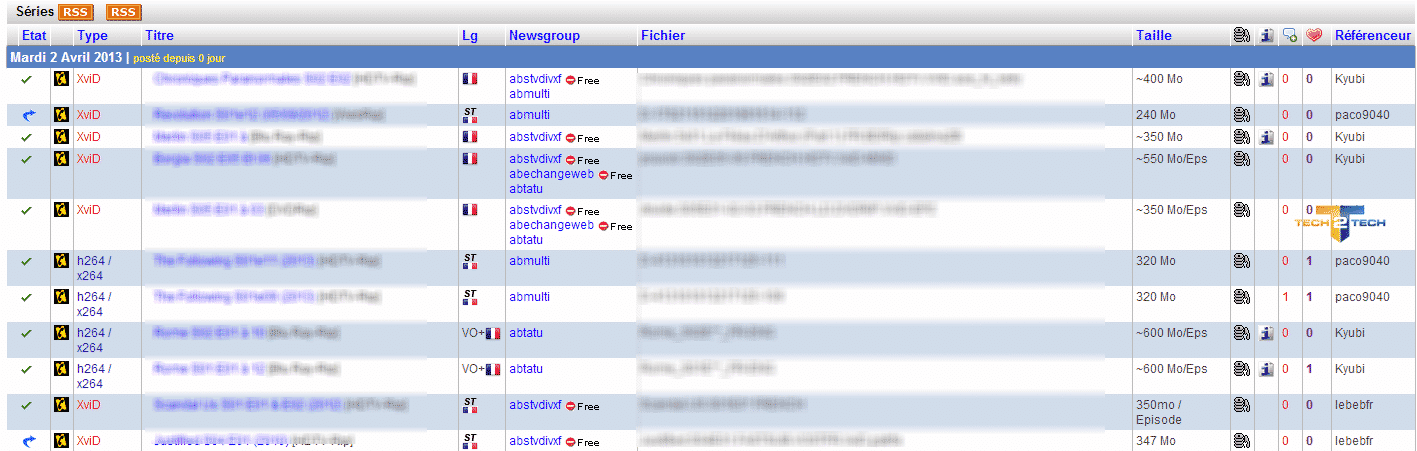Click the blue arrow status icon in Justified row
This screenshot has height=451, width=1417.
pos(27,441)
